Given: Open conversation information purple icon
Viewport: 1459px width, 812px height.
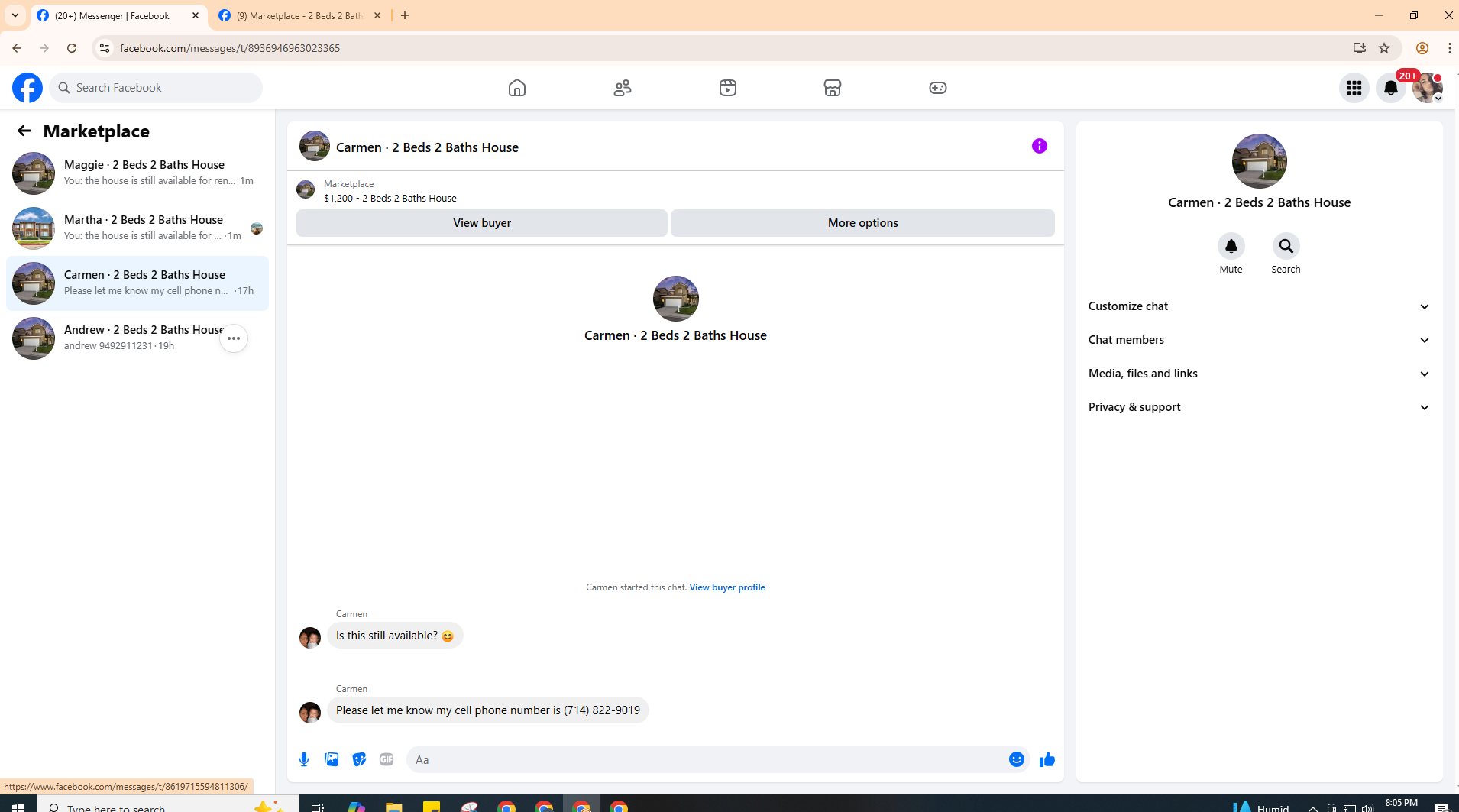Looking at the screenshot, I should (1040, 146).
